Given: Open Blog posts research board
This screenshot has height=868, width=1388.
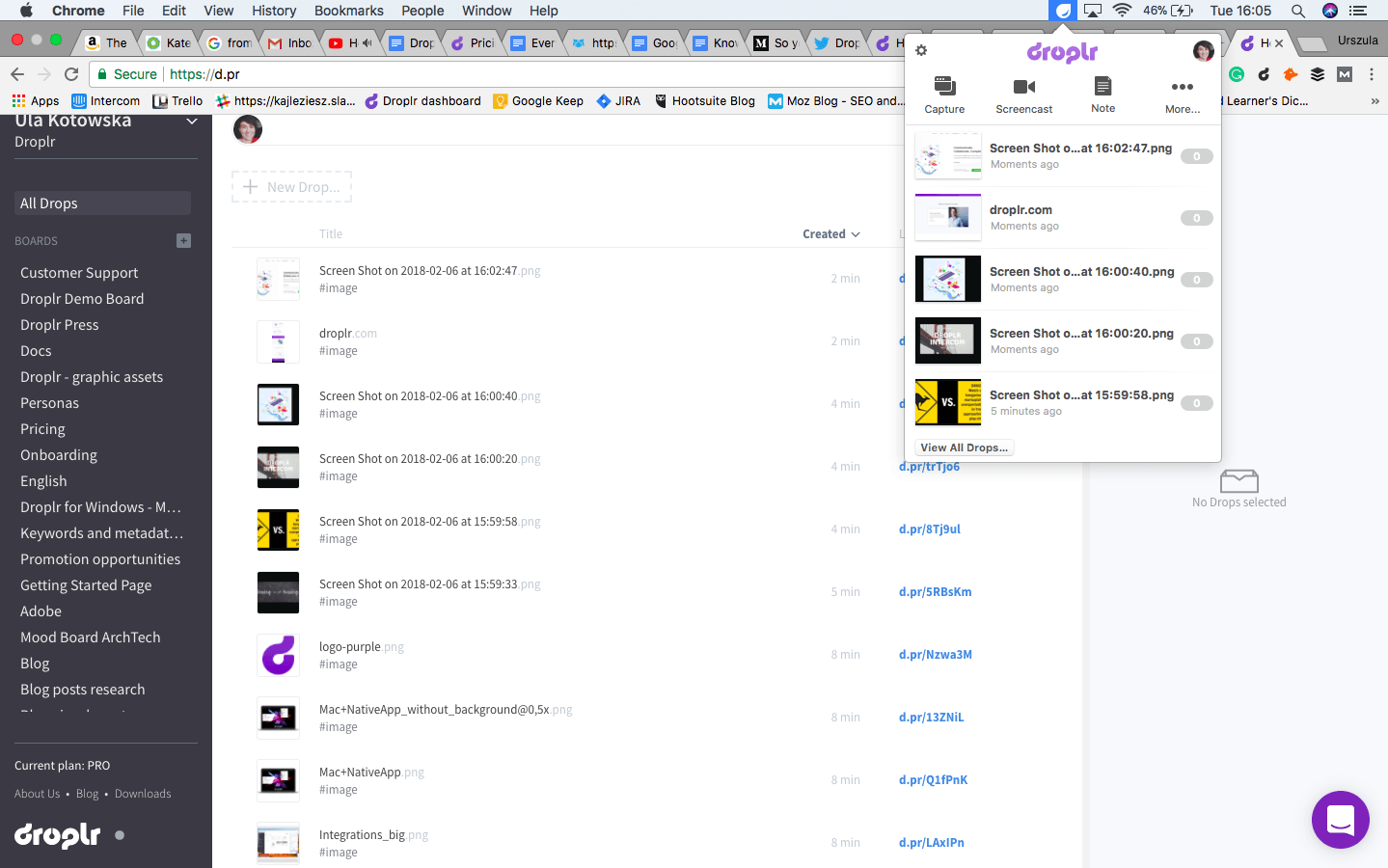Looking at the screenshot, I should [x=83, y=690].
